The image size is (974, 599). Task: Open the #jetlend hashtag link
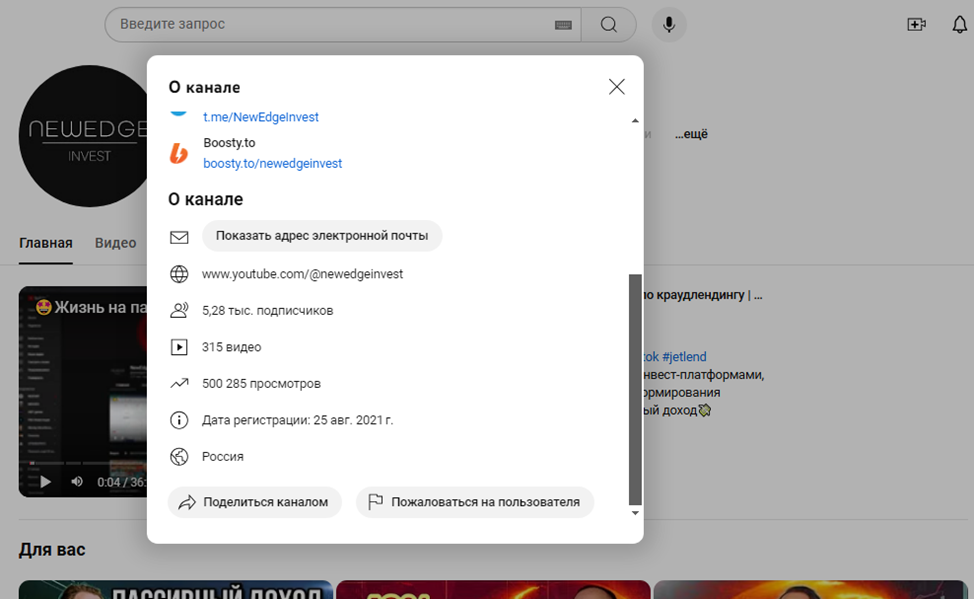685,357
